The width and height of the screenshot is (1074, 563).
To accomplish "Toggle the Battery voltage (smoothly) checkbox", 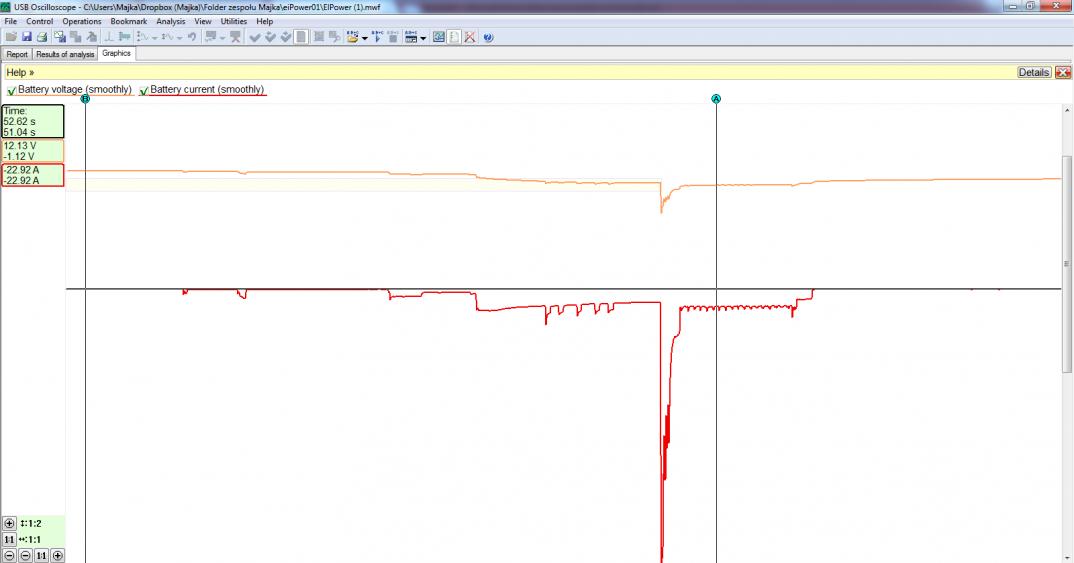I will 10,90.
